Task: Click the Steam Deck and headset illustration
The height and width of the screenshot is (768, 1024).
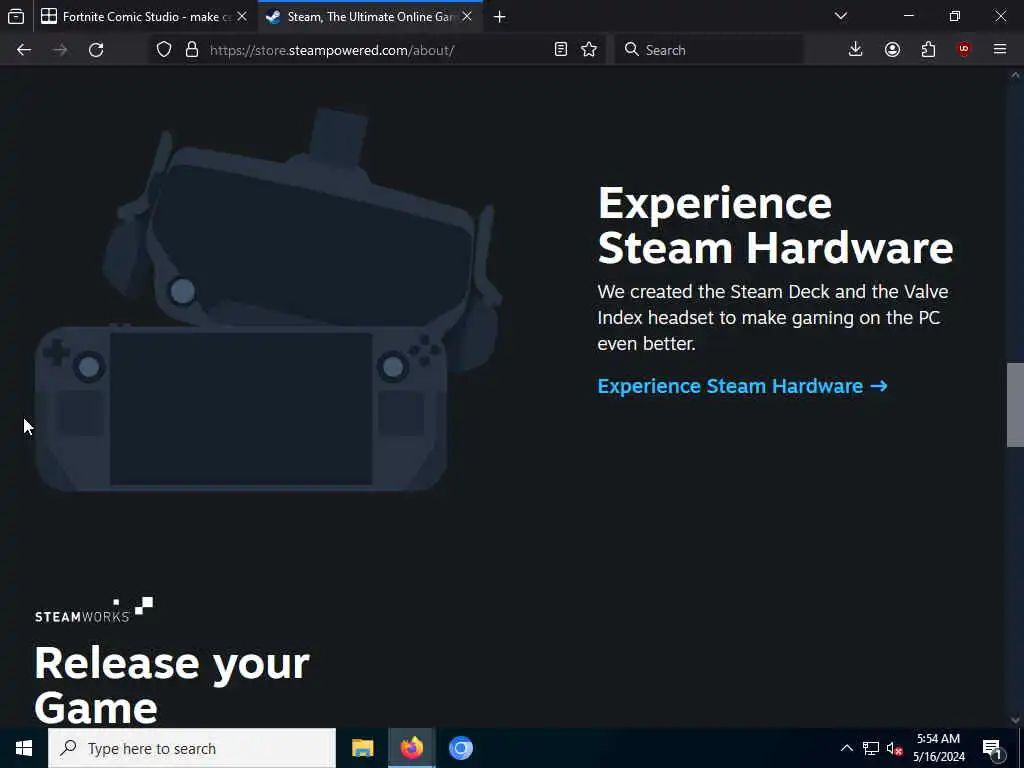Action: (268, 300)
